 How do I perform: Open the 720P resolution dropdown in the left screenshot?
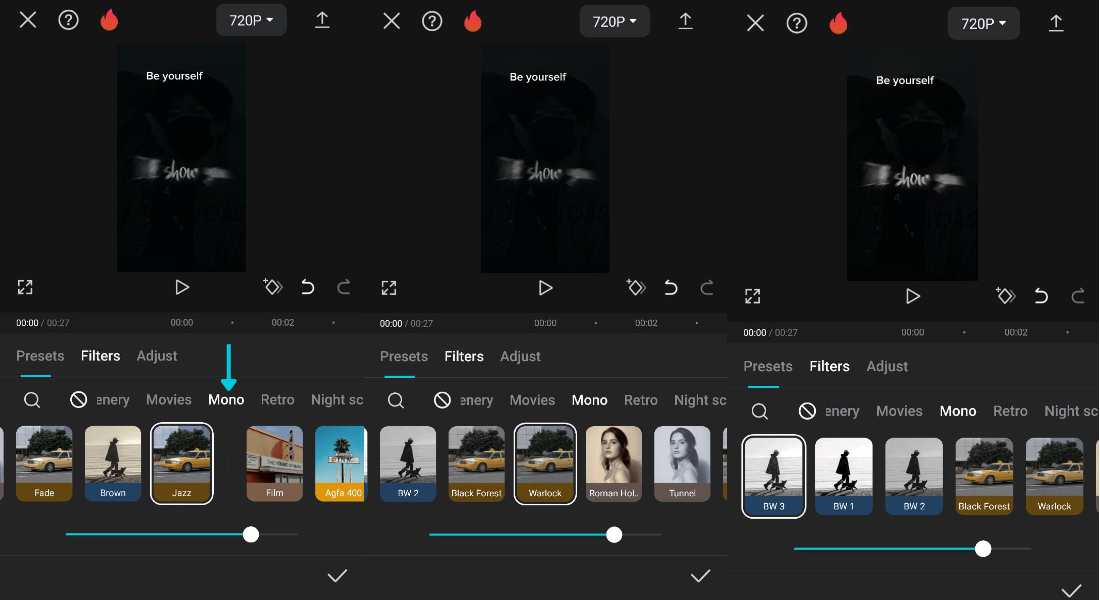251,20
